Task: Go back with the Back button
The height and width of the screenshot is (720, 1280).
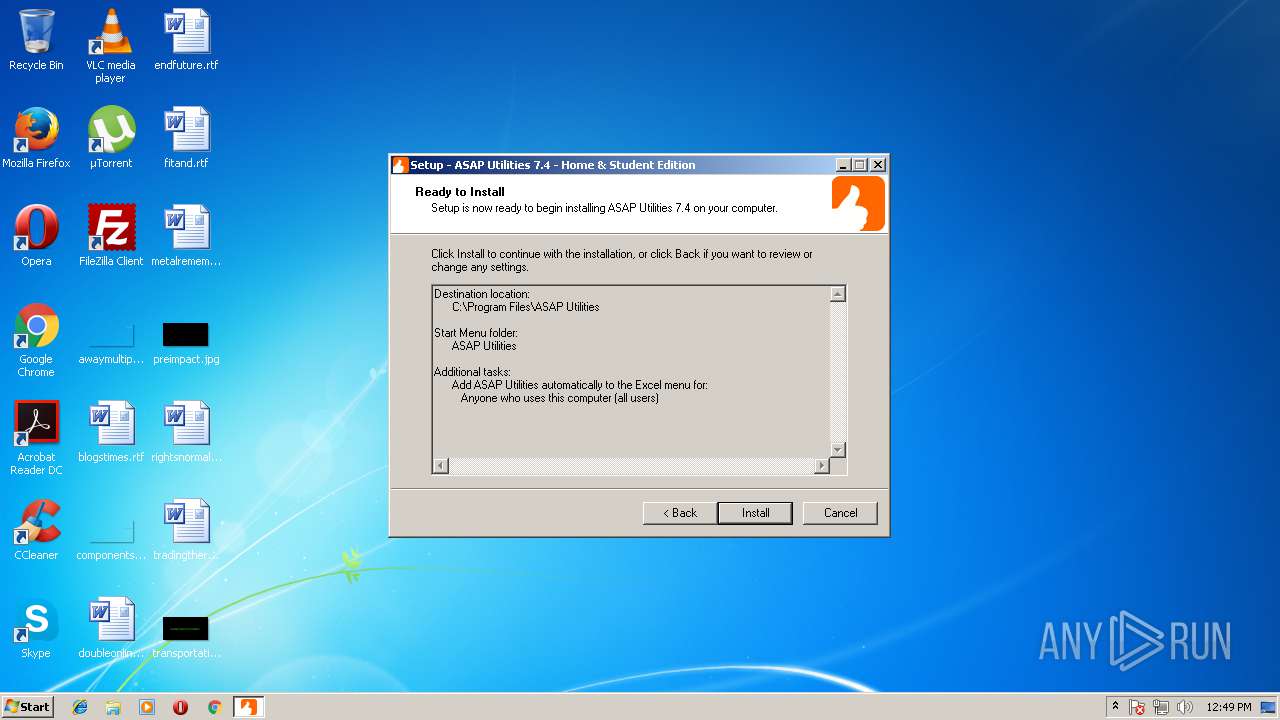Action: (x=679, y=513)
